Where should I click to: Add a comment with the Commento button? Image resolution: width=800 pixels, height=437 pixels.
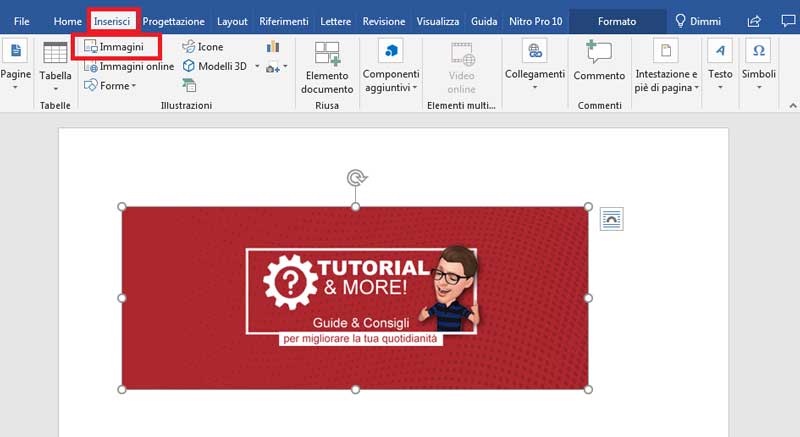point(599,61)
